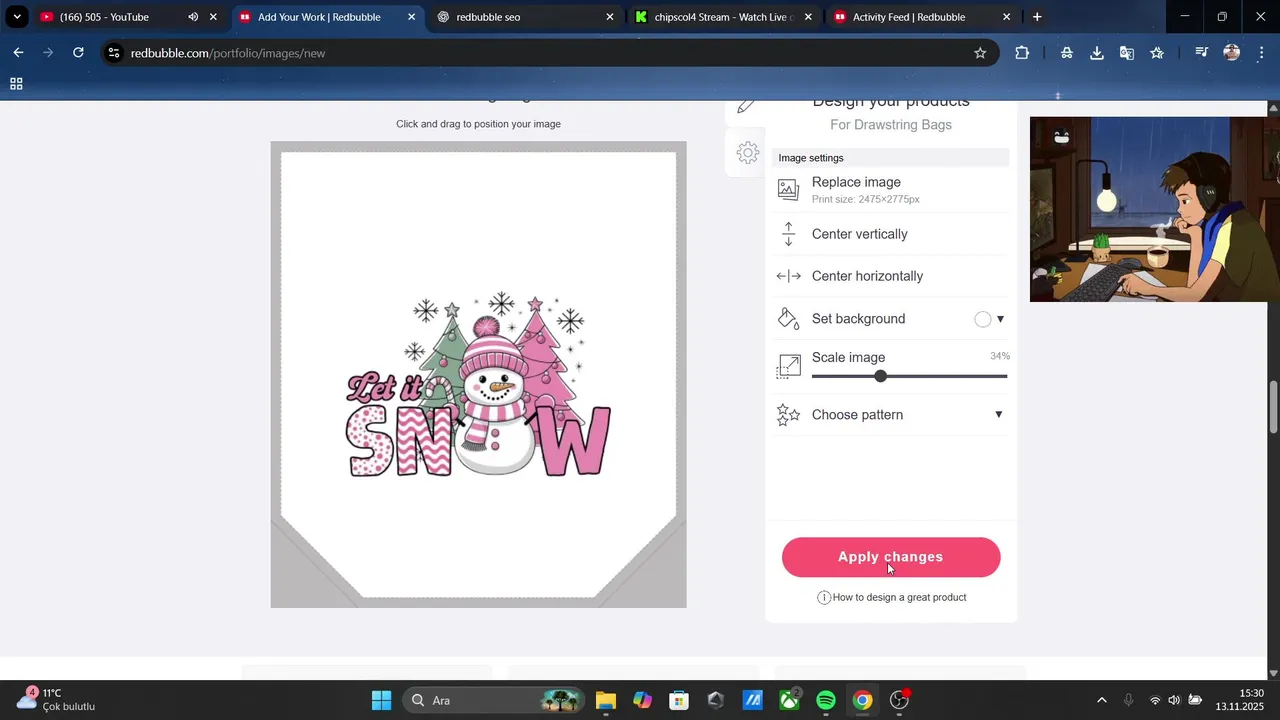The height and width of the screenshot is (720, 1280).
Task: Open the Chrome profile avatar
Action: 1232,53
